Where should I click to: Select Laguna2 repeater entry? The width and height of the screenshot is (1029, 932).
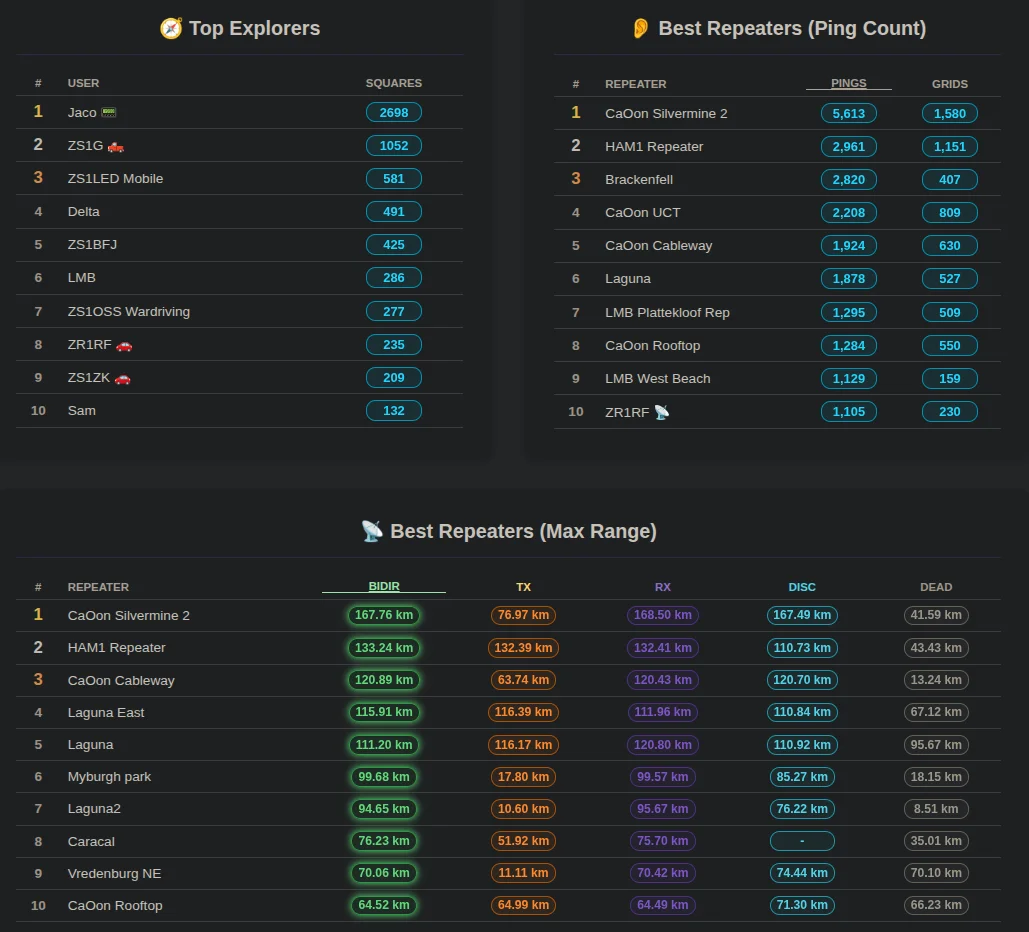click(508, 809)
